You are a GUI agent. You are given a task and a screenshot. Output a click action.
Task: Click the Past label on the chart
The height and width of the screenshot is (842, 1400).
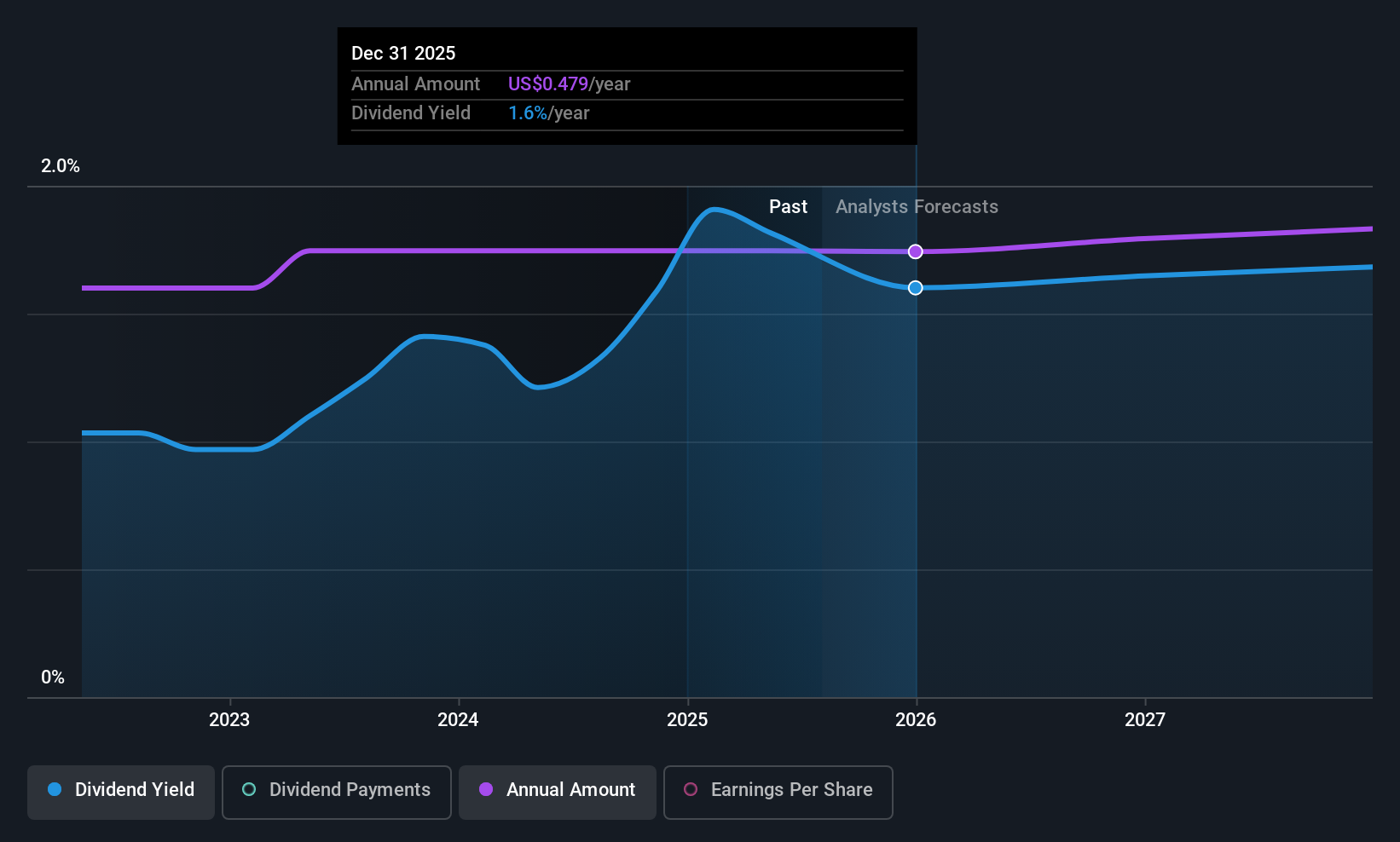(x=788, y=207)
